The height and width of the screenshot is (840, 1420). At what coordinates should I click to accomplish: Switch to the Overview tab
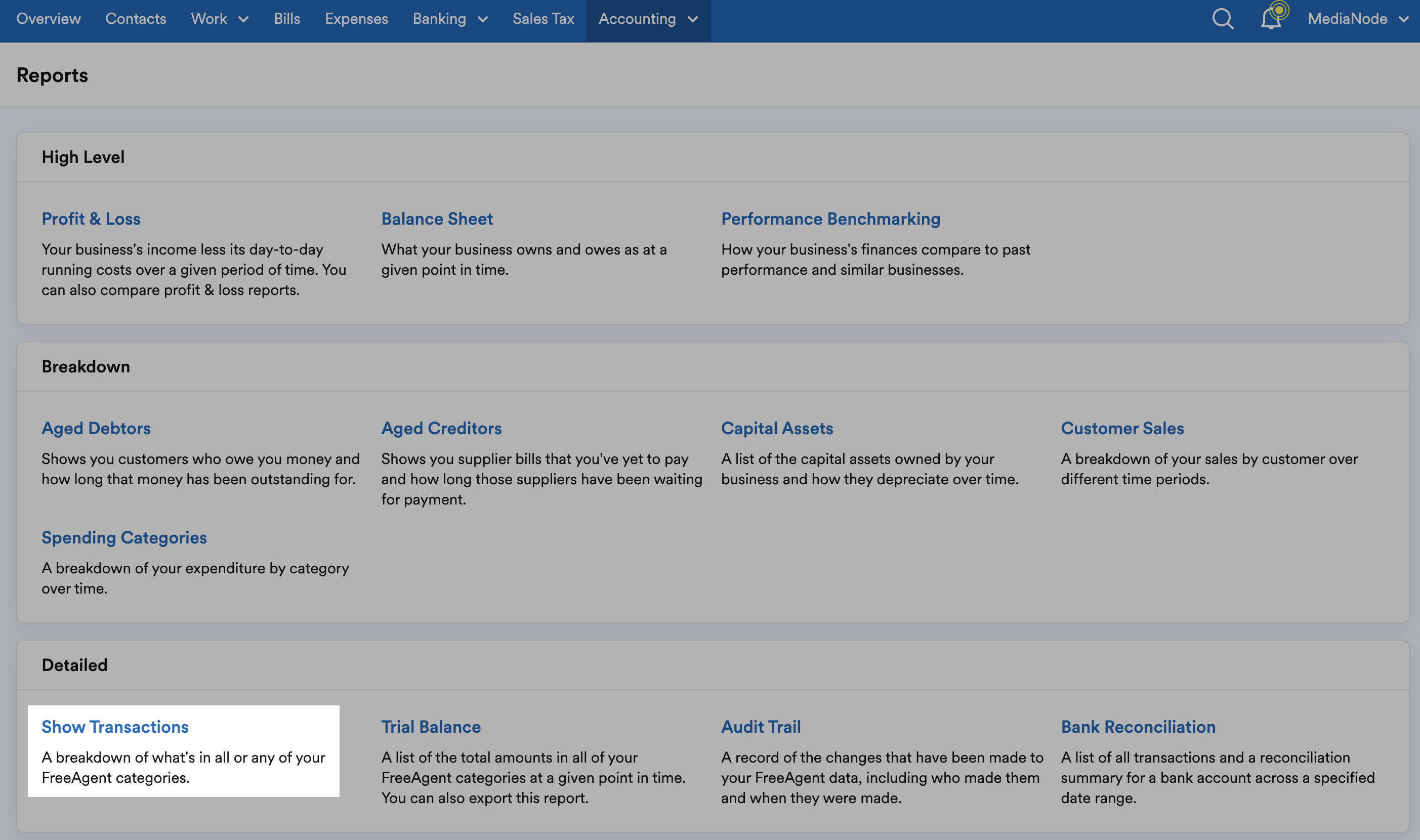point(48,19)
